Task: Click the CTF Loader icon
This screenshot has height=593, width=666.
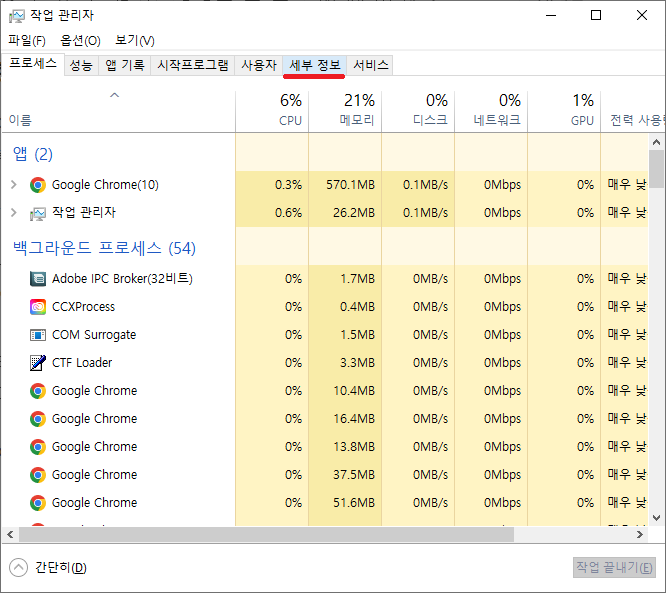Action: [x=38, y=363]
